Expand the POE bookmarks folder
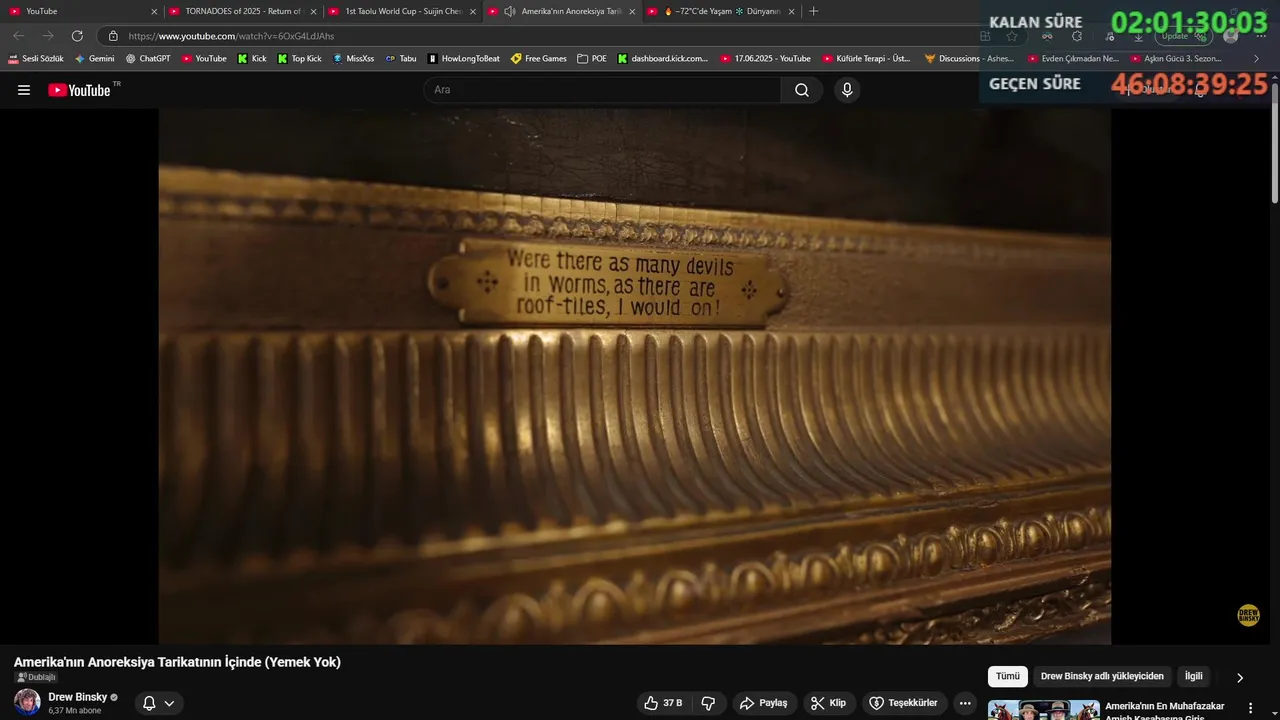Image resolution: width=1280 pixels, height=720 pixels. [592, 58]
